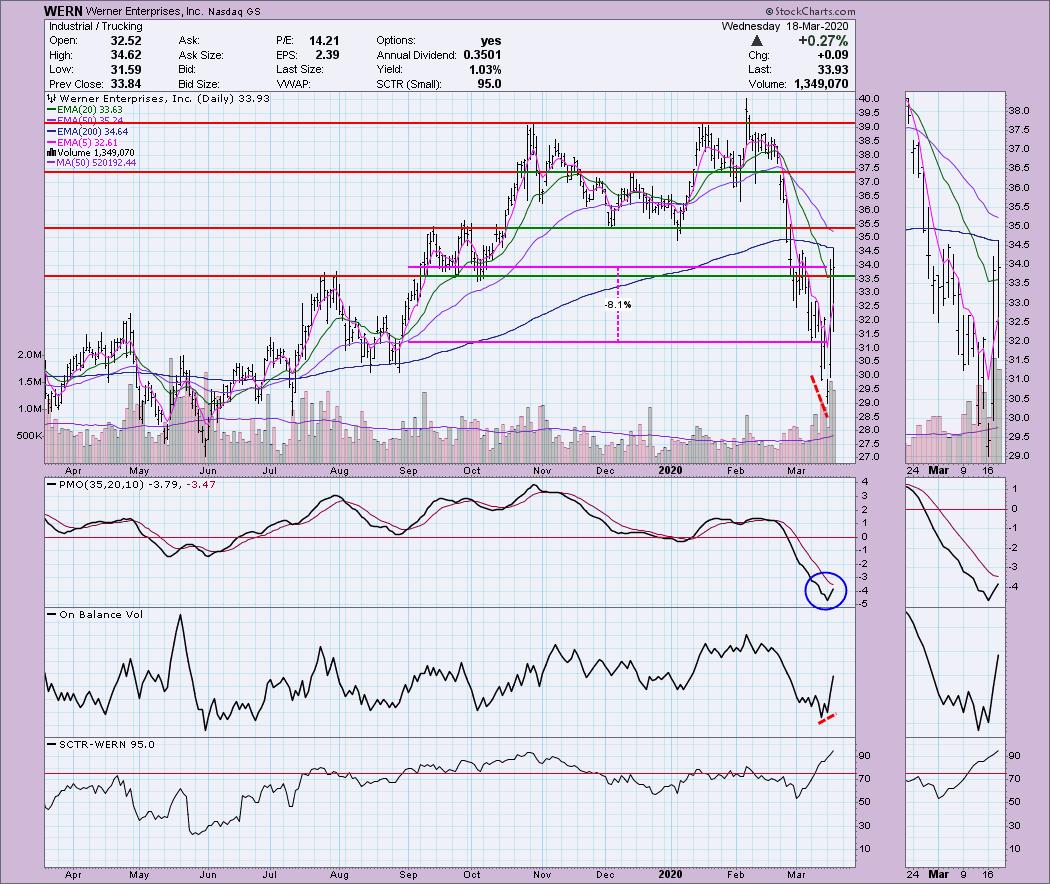
Task: Click the Last Size label
Action: pos(299,70)
